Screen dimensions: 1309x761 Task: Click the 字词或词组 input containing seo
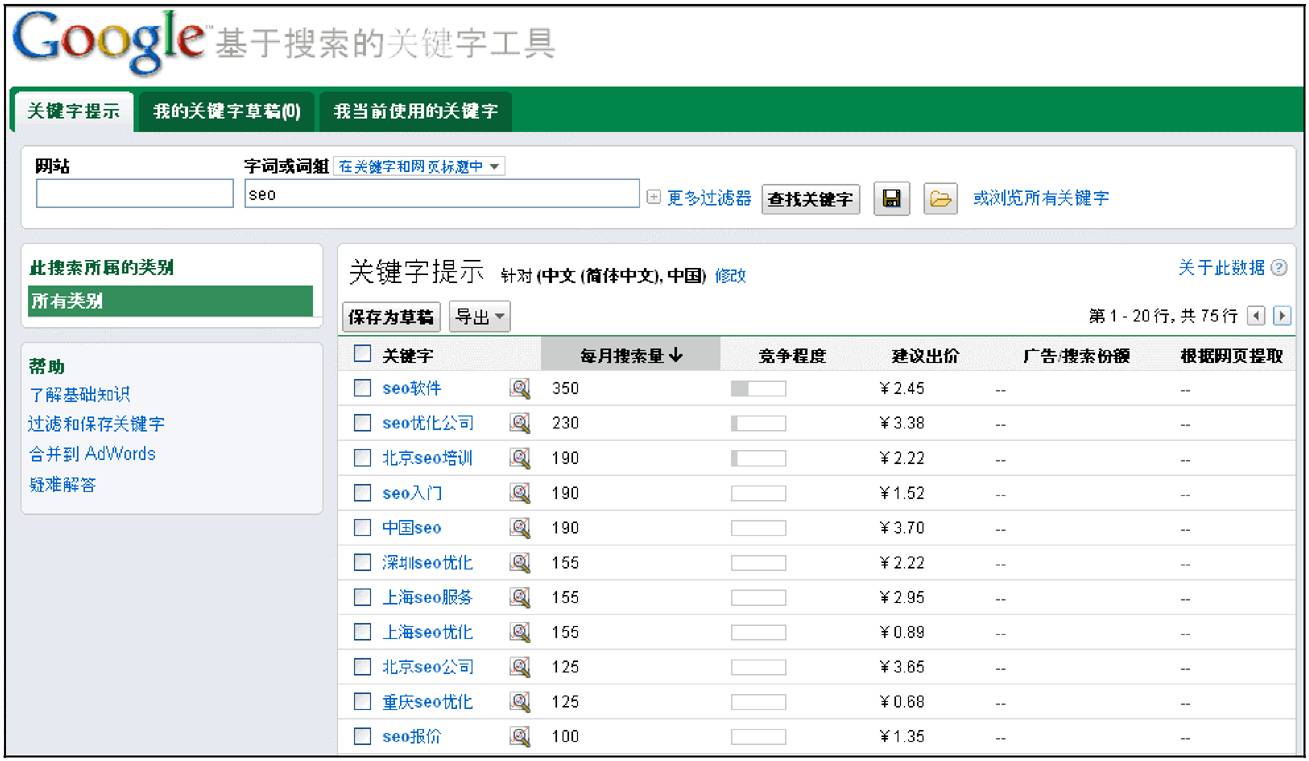pos(442,194)
